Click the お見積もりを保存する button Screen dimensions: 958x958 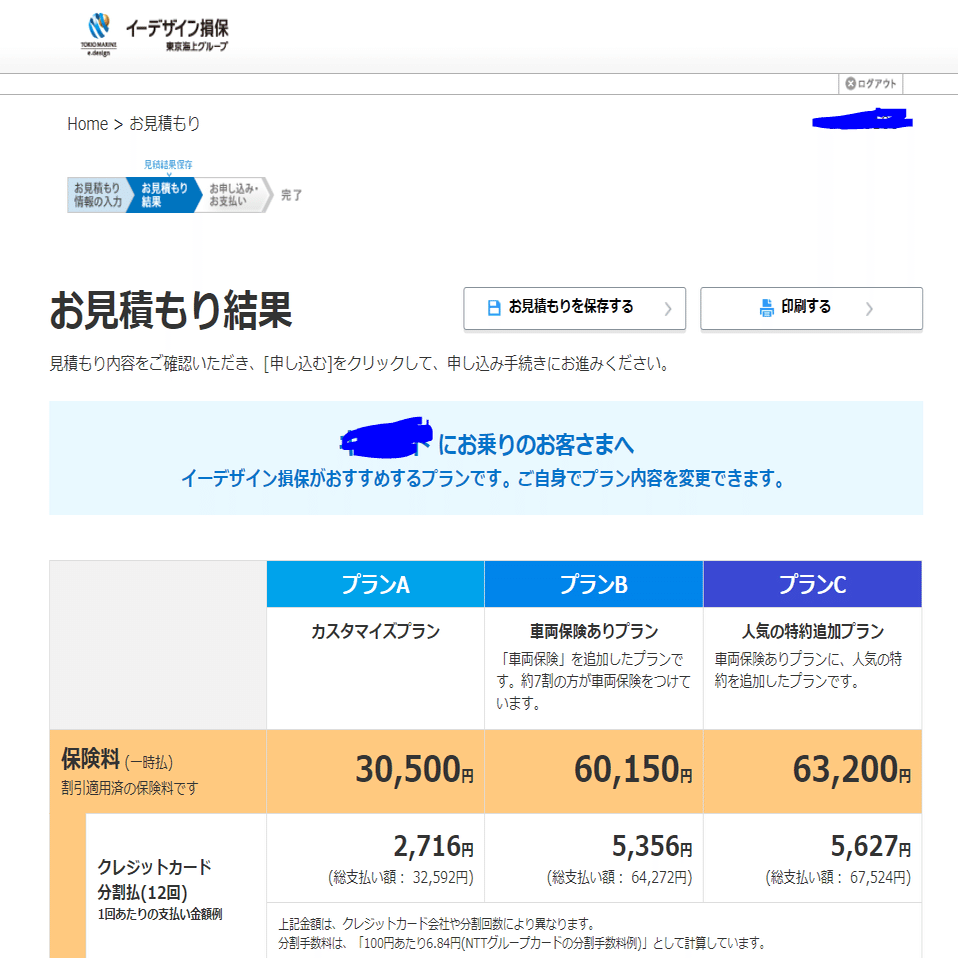574,309
